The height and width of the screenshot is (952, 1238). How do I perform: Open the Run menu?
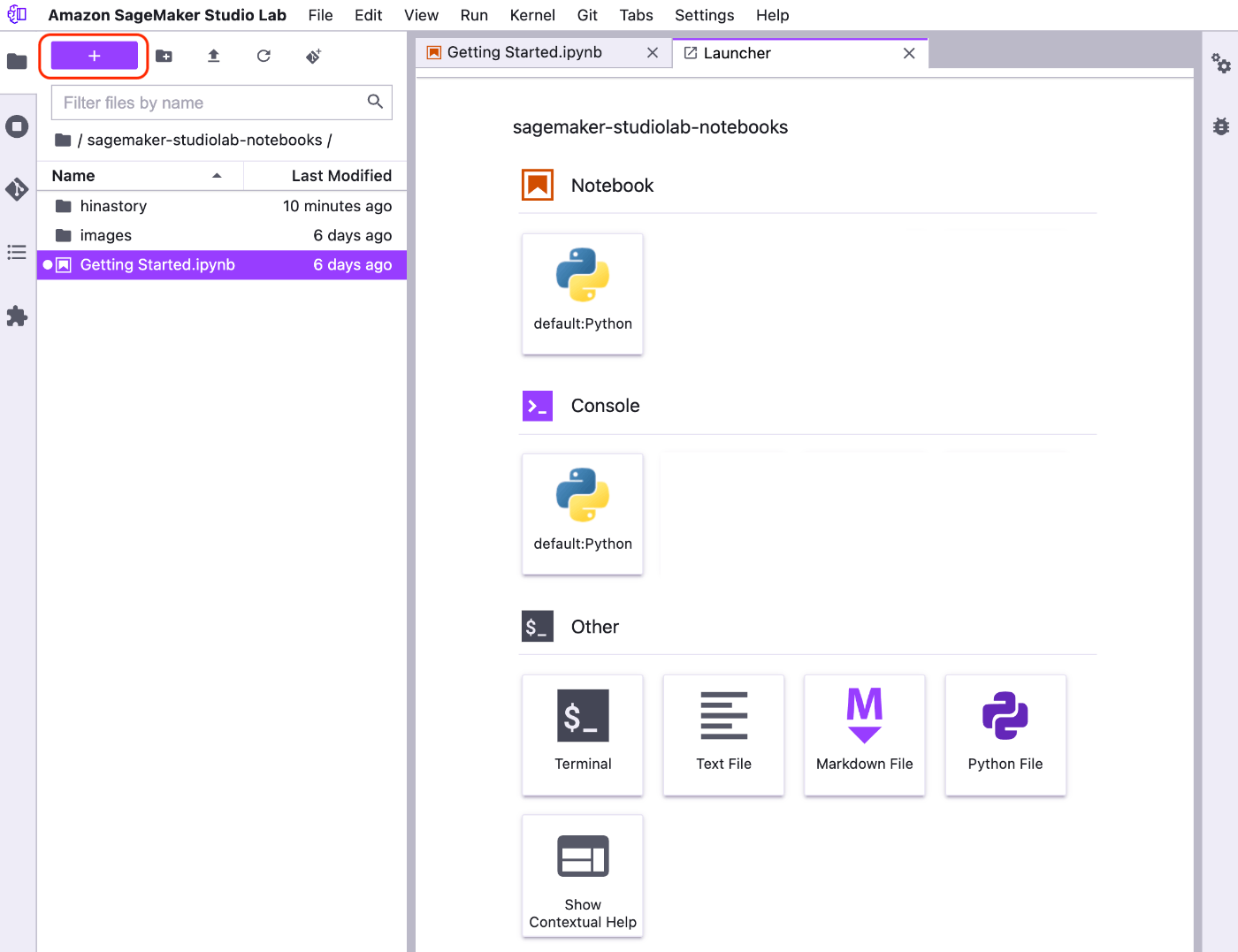click(474, 15)
